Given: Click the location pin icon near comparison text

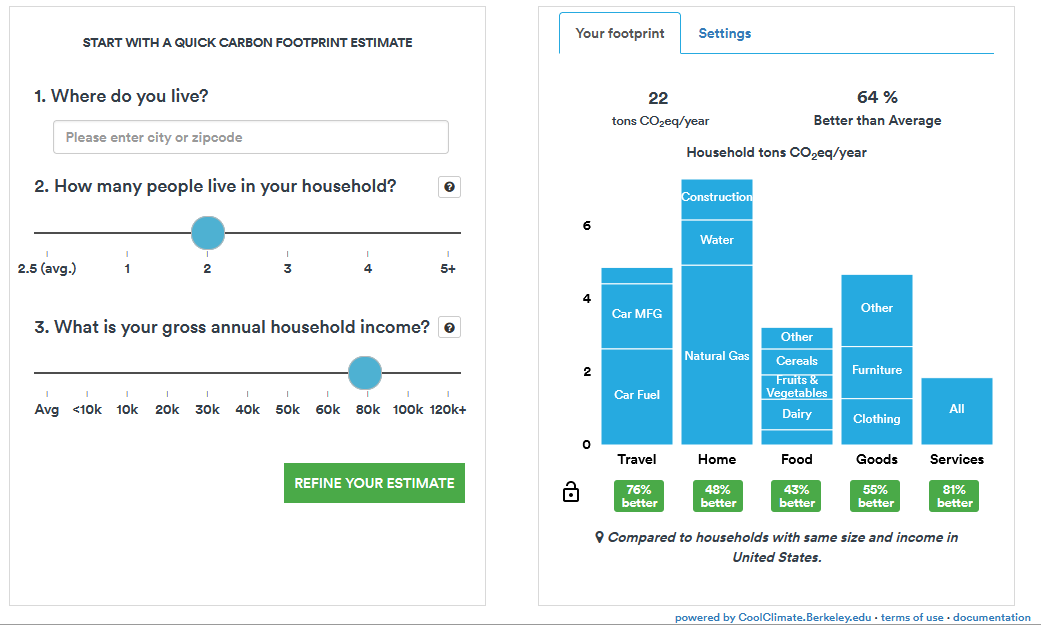Looking at the screenshot, I should point(600,538).
